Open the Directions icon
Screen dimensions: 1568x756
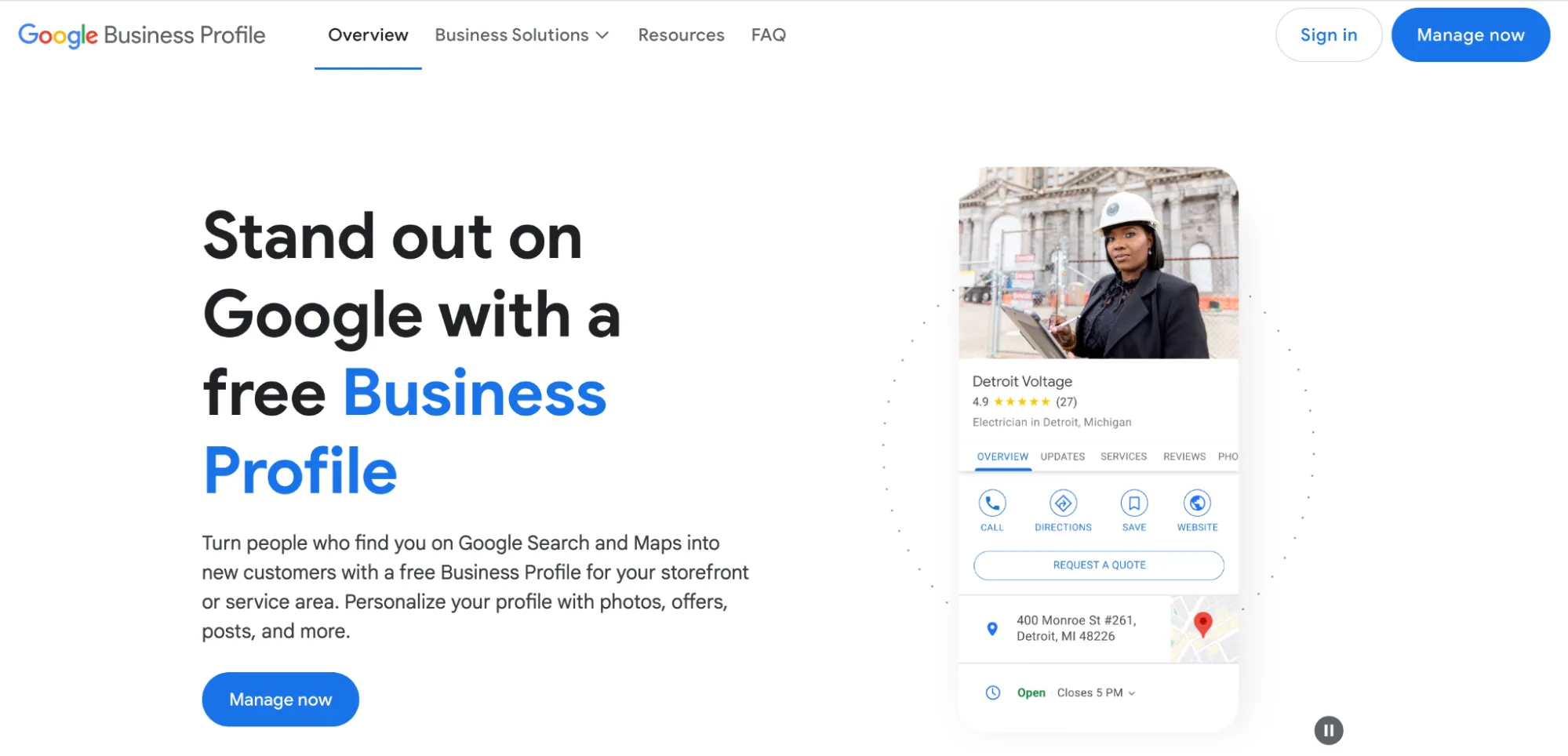click(x=1063, y=504)
